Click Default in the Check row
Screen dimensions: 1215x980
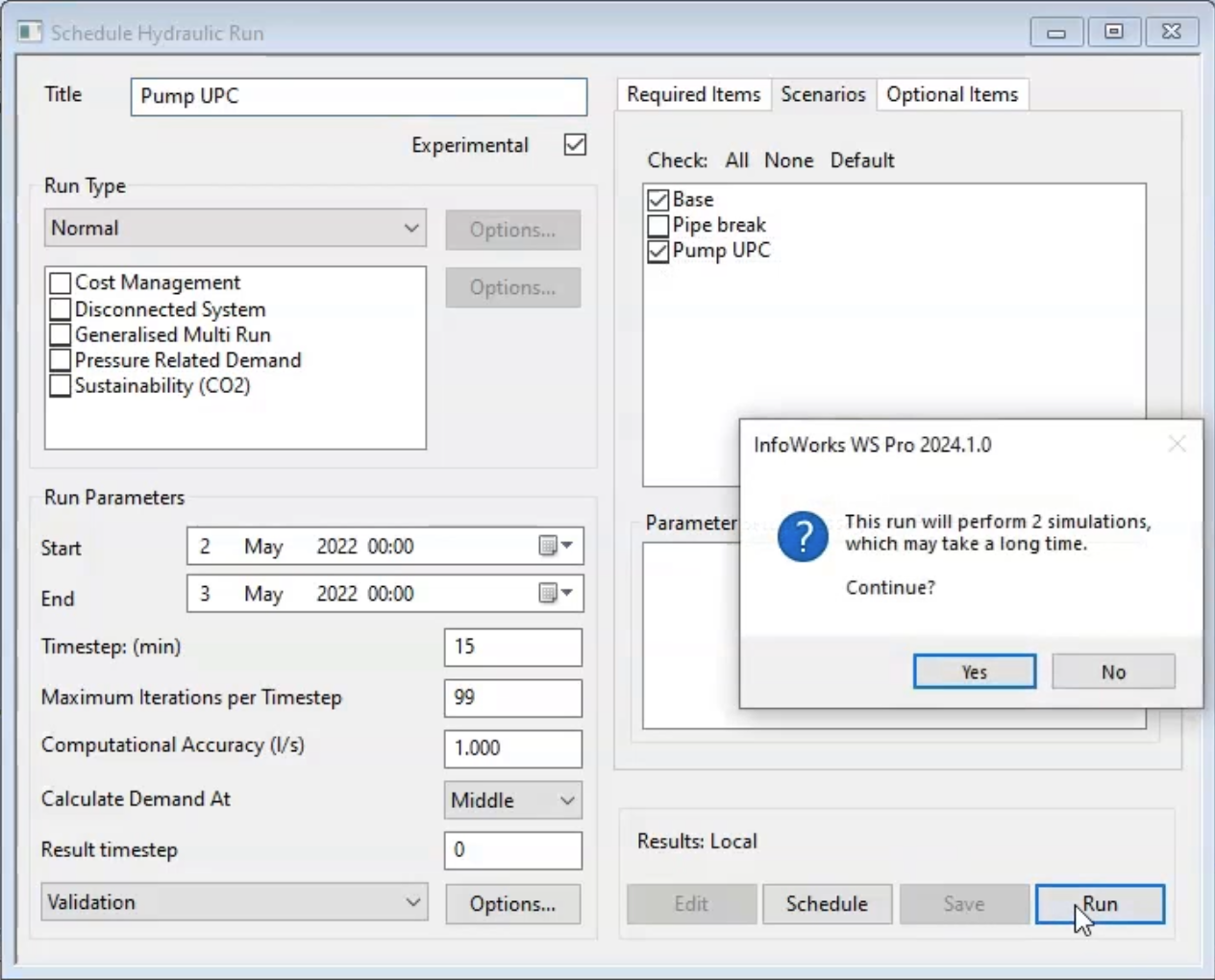pos(862,160)
